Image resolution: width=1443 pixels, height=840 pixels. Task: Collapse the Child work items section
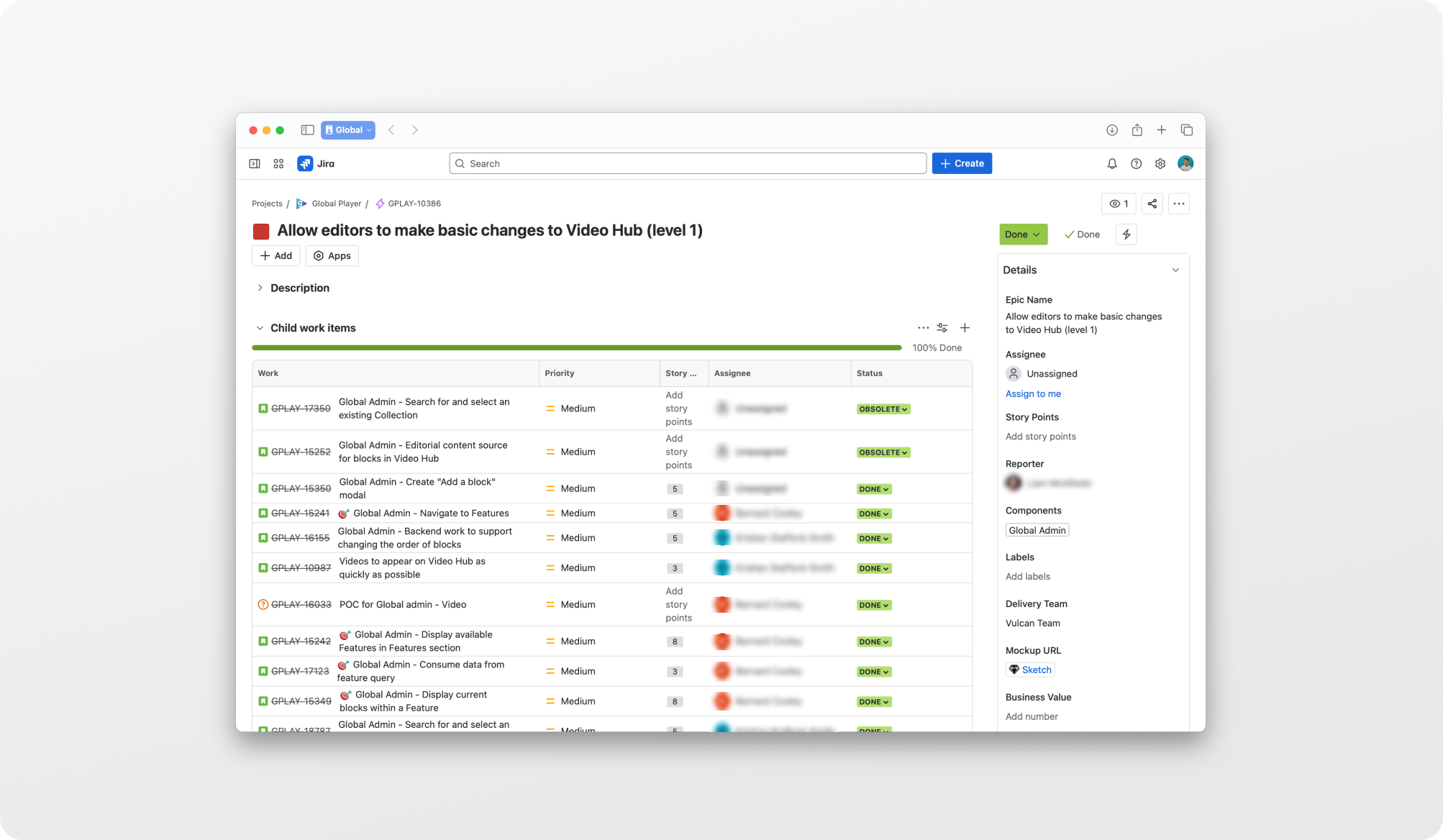click(260, 328)
